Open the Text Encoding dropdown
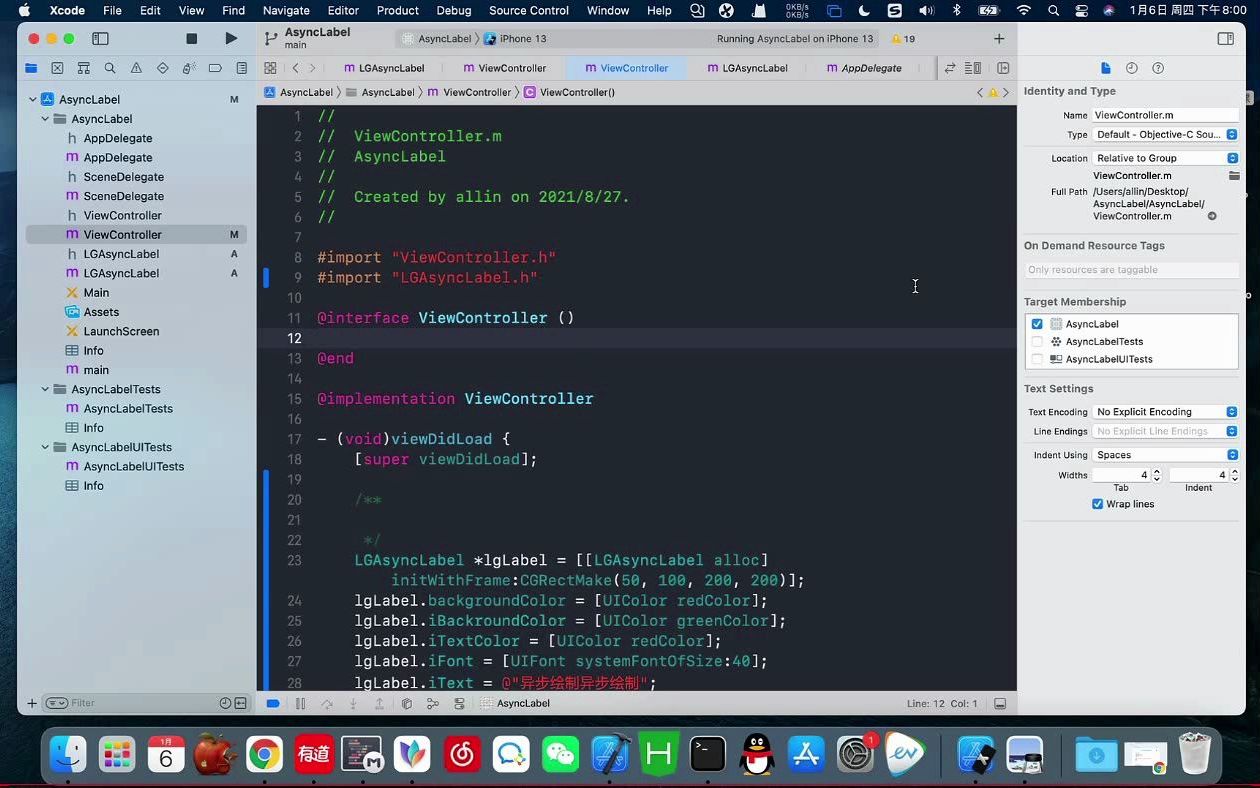Image resolution: width=1260 pixels, height=788 pixels. point(1165,411)
